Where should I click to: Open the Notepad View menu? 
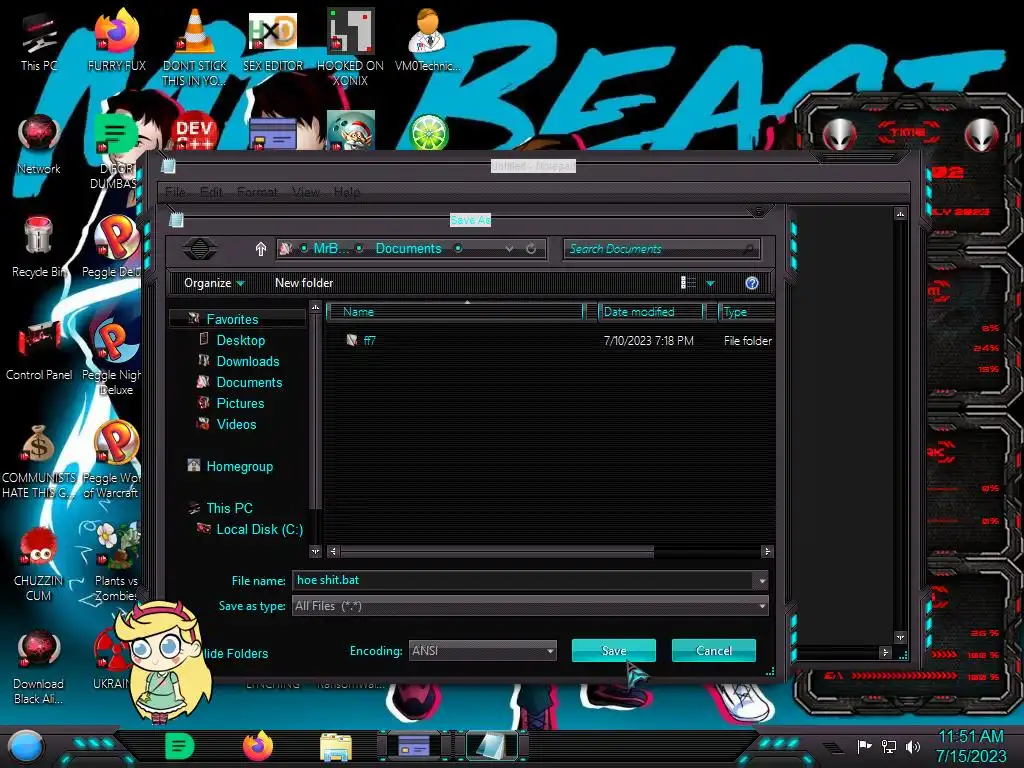pos(306,192)
